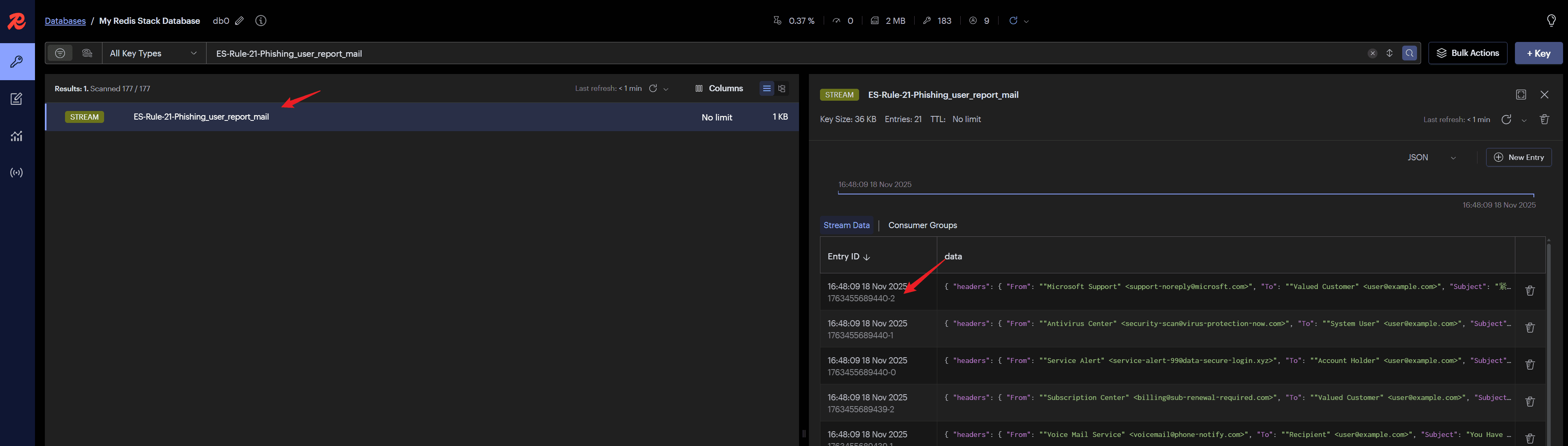Open Workbench from the sidebar
This screenshot has height=446, width=1568.
click(16, 99)
